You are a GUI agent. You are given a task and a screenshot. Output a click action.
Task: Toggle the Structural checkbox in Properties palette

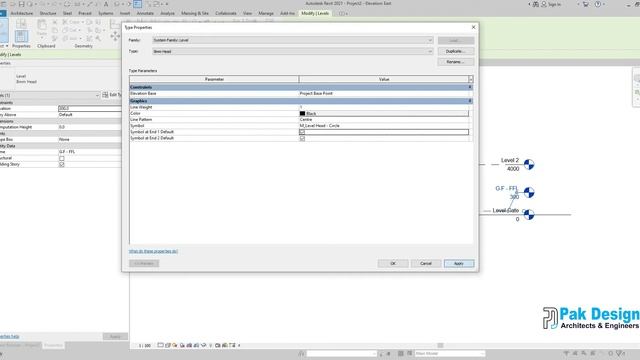click(x=62, y=158)
